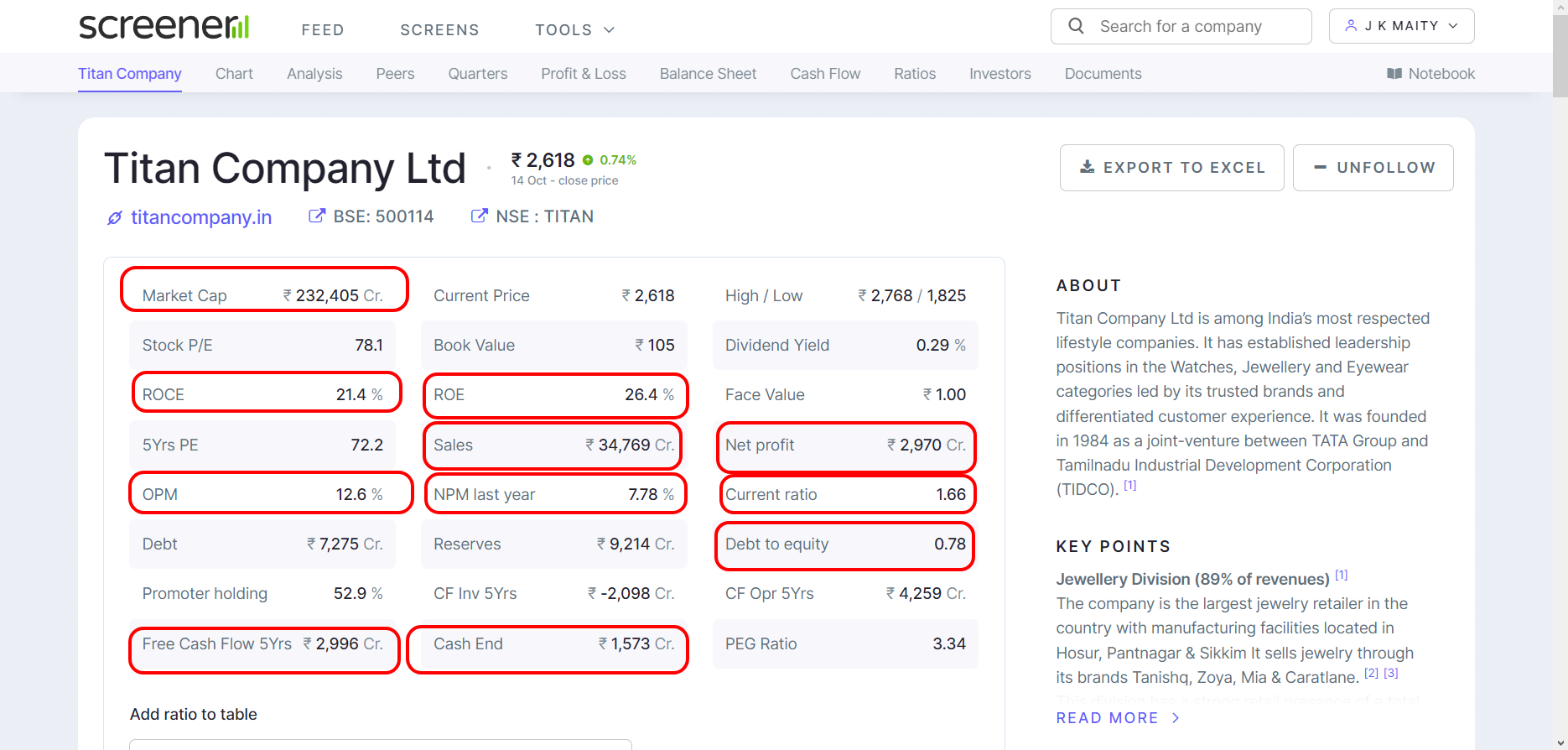Image resolution: width=1568 pixels, height=750 pixels.
Task: Click the High / Low value 2,768 / 1,825
Action: click(911, 295)
